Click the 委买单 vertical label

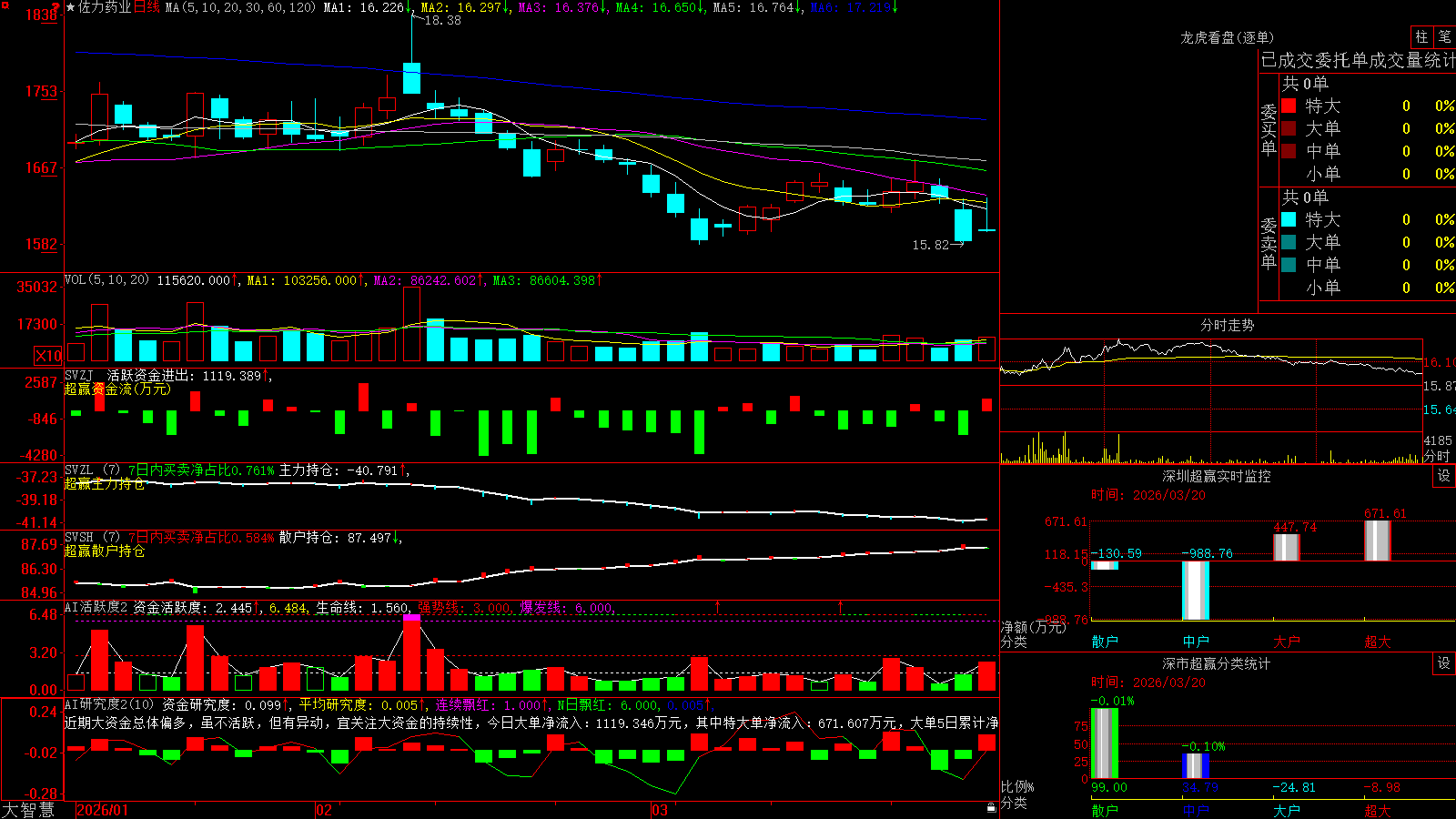tap(1269, 129)
